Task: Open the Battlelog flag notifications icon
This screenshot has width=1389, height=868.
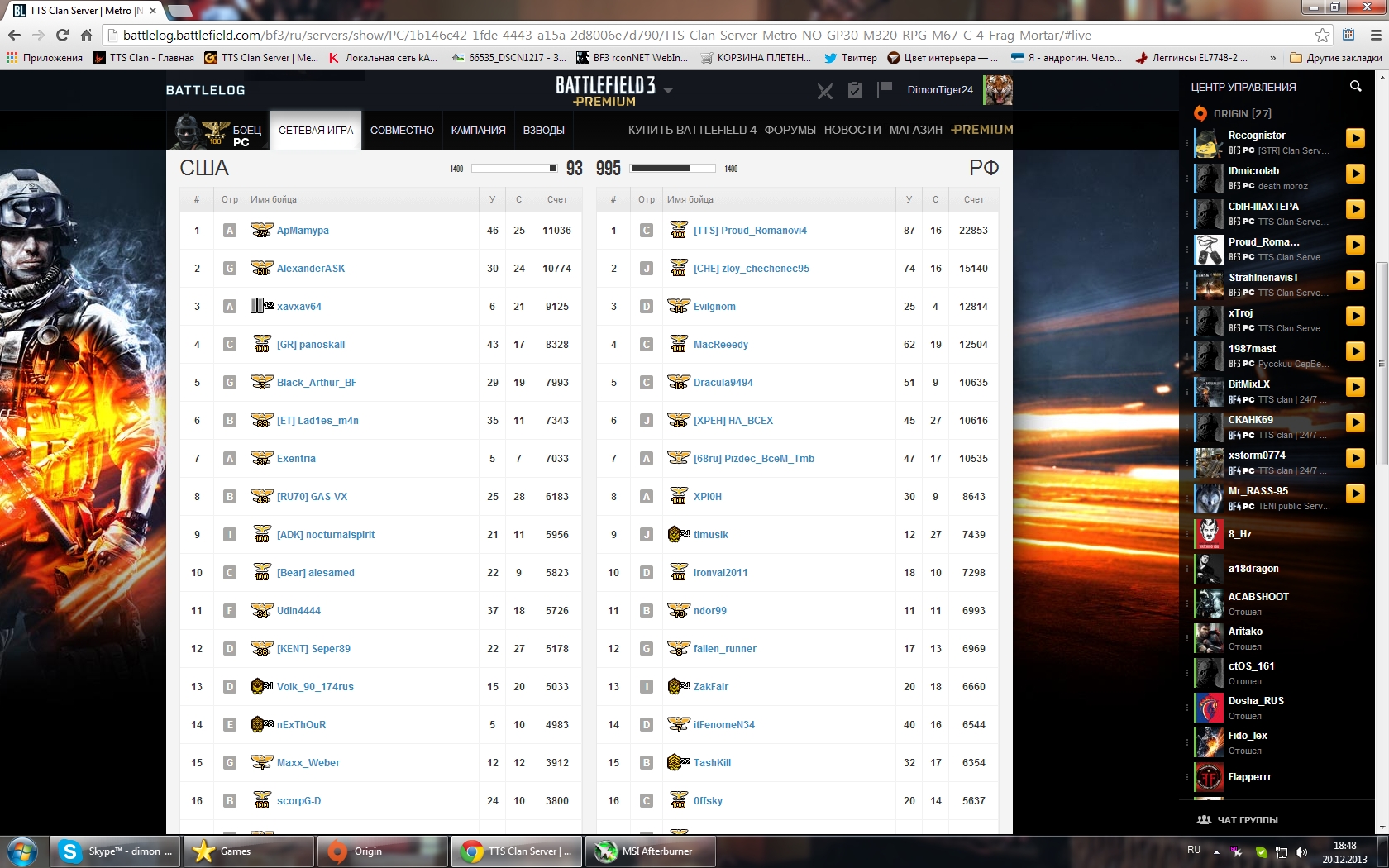Action: 885,88
